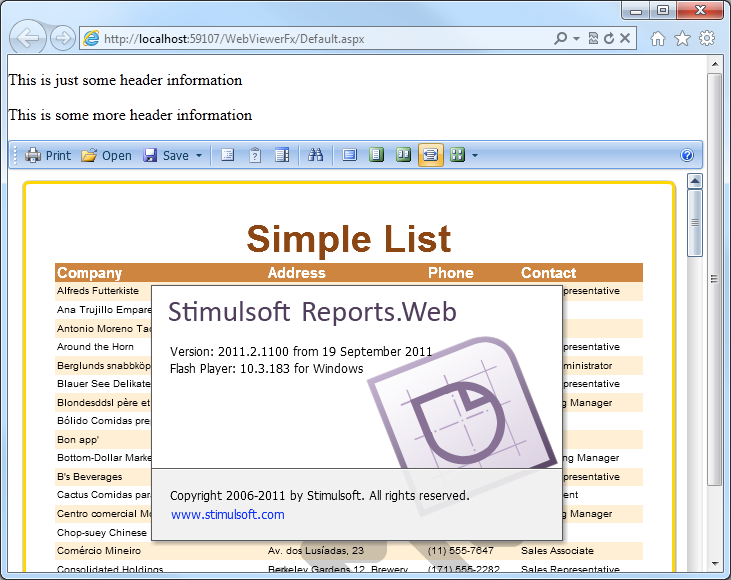Click the Phone column header

(x=451, y=273)
